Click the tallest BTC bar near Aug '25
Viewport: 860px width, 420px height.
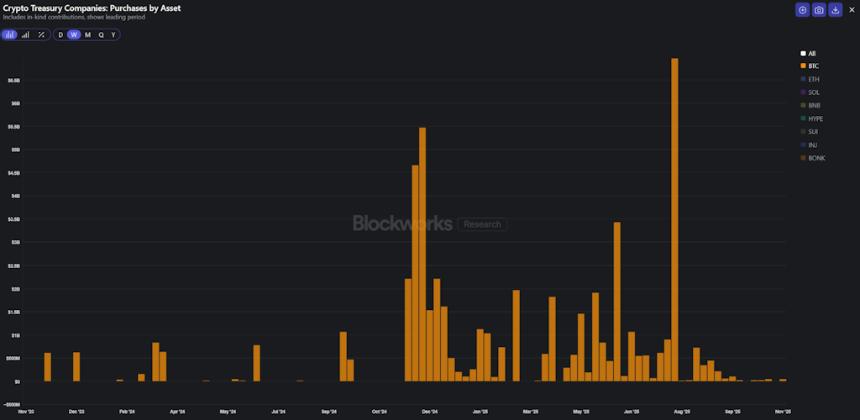pos(674,220)
